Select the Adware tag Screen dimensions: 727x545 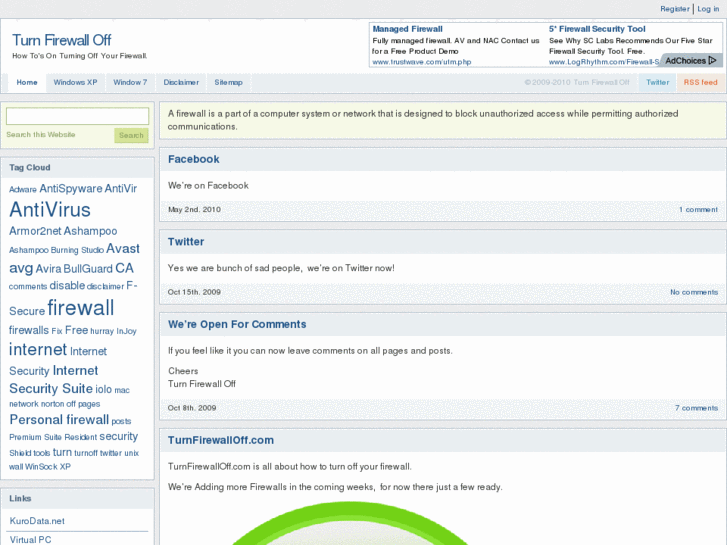click(23, 189)
